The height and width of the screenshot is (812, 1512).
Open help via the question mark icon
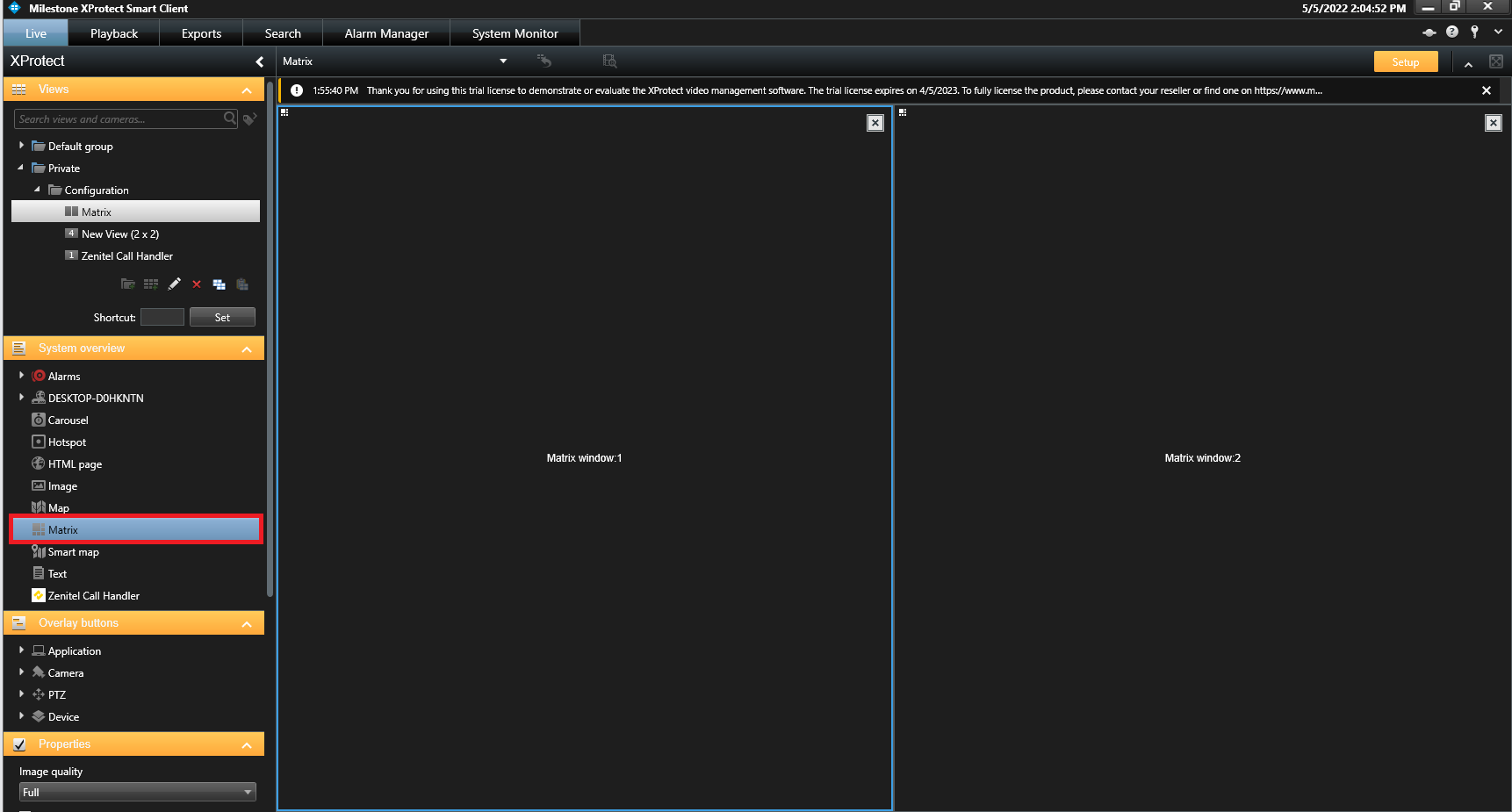(1452, 32)
